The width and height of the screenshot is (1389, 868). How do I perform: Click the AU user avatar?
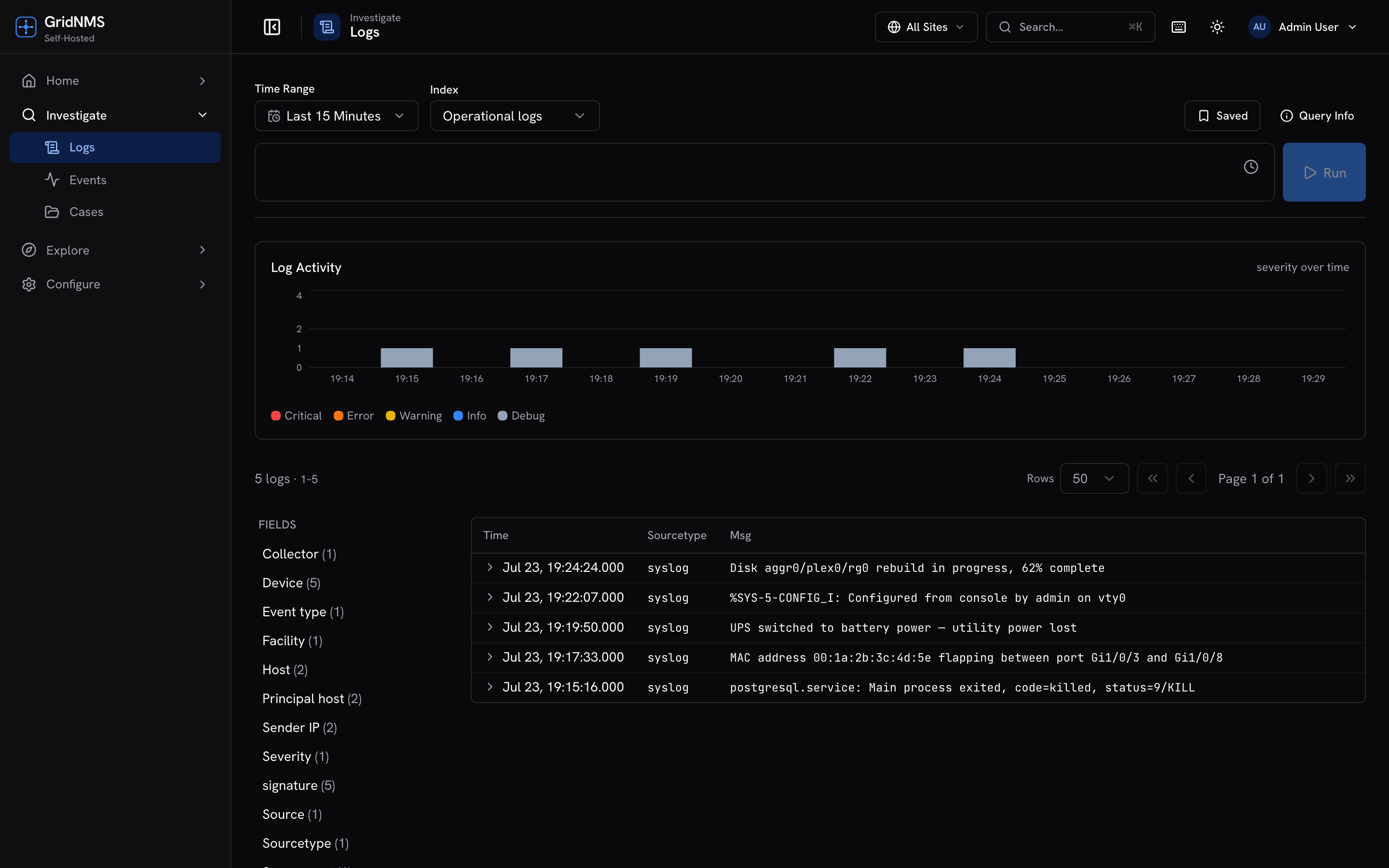(x=1259, y=27)
